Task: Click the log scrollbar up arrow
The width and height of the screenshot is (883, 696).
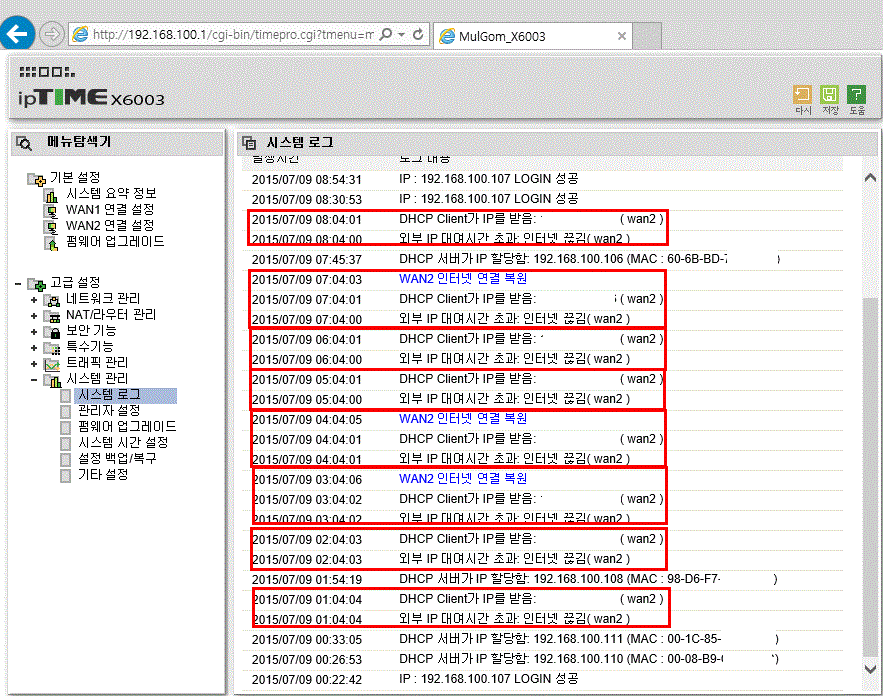Action: click(x=870, y=177)
